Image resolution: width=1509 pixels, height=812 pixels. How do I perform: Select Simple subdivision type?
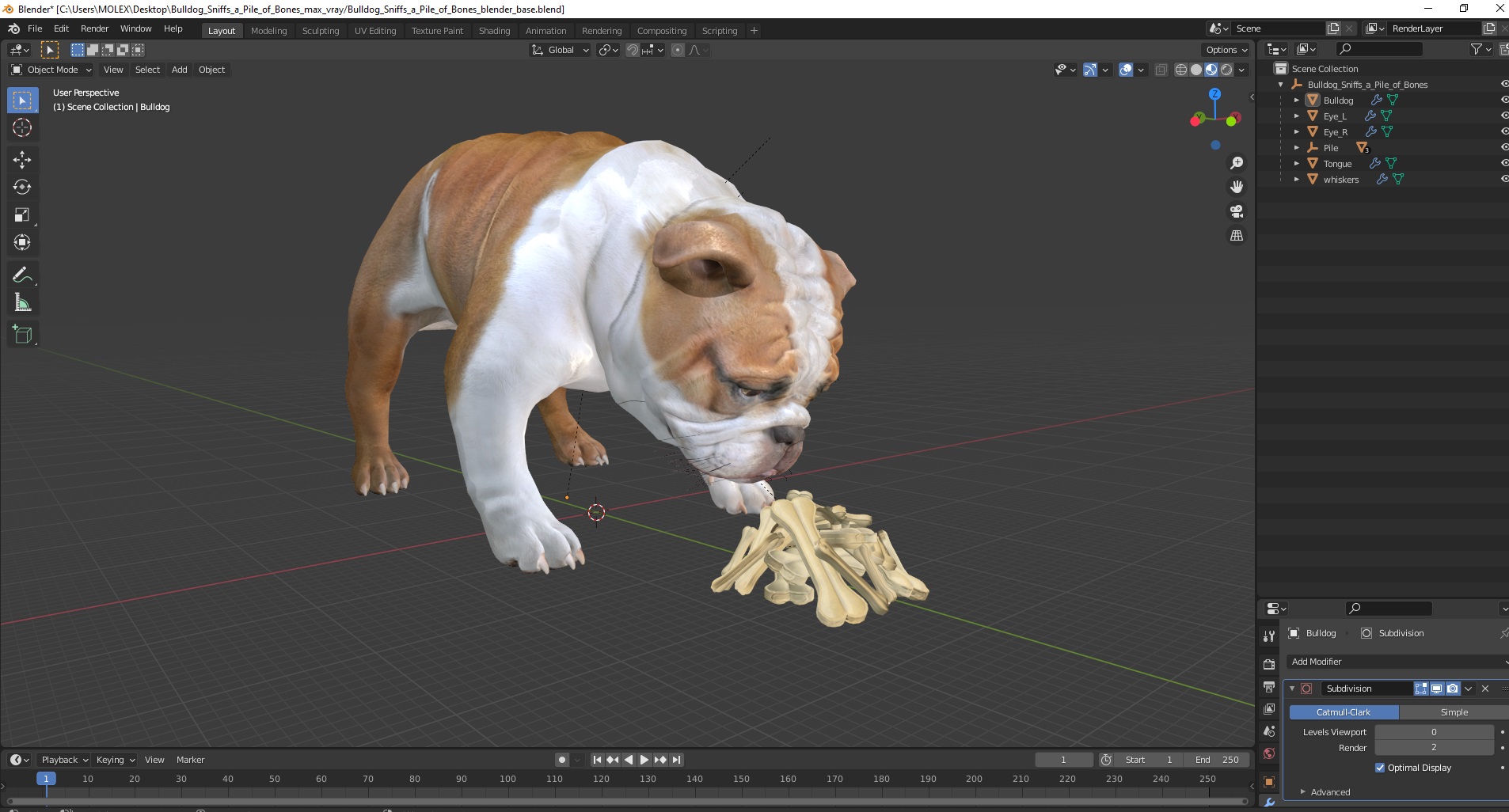pos(1454,712)
